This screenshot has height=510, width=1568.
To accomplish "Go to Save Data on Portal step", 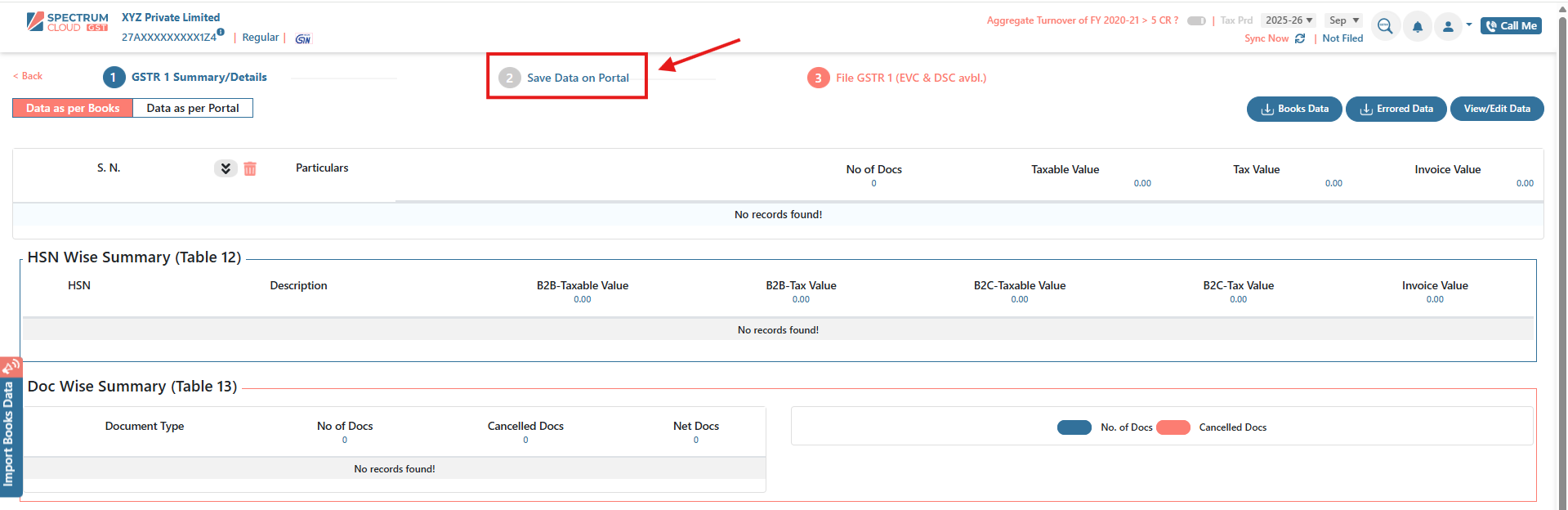I will (567, 78).
